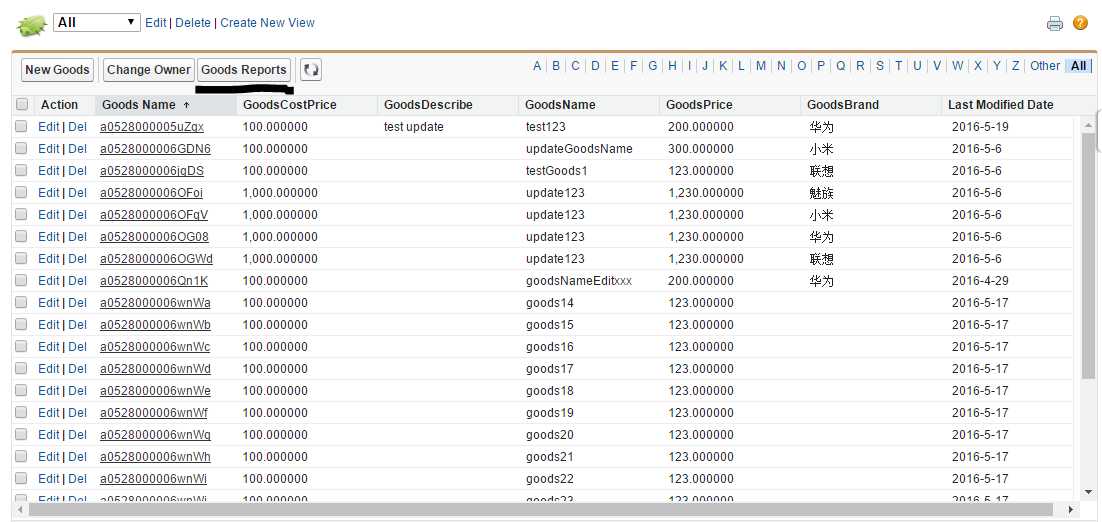Sort by Last Modified Date header
The width and height of the screenshot is (1102, 522).
coord(1001,105)
